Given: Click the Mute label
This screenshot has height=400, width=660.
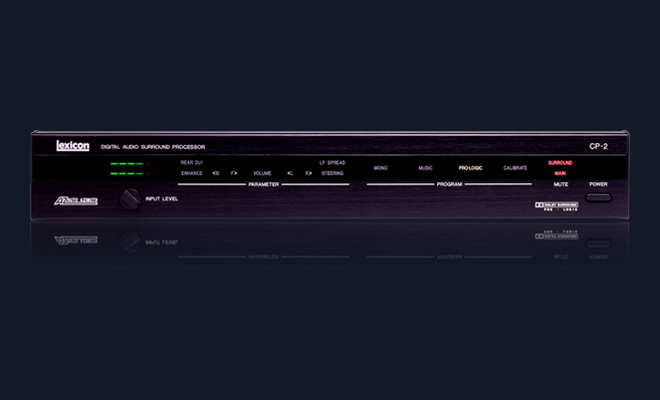Looking at the screenshot, I should point(561,184).
